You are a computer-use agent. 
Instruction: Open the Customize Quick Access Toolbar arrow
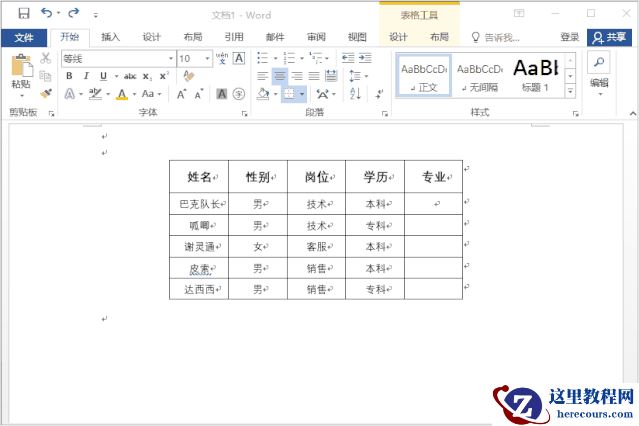click(95, 15)
